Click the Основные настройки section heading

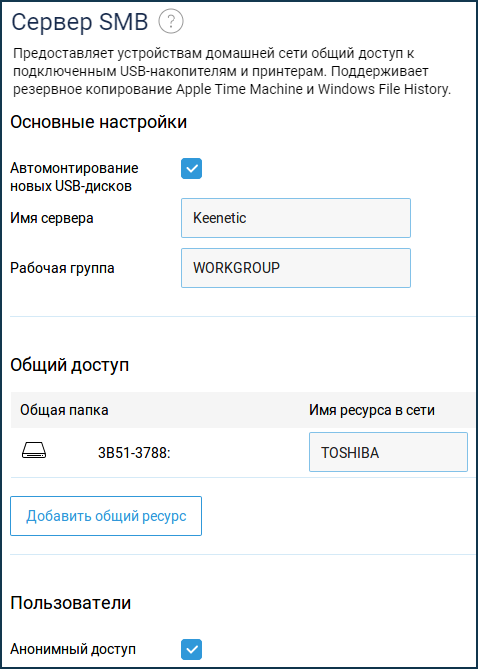pos(99,122)
